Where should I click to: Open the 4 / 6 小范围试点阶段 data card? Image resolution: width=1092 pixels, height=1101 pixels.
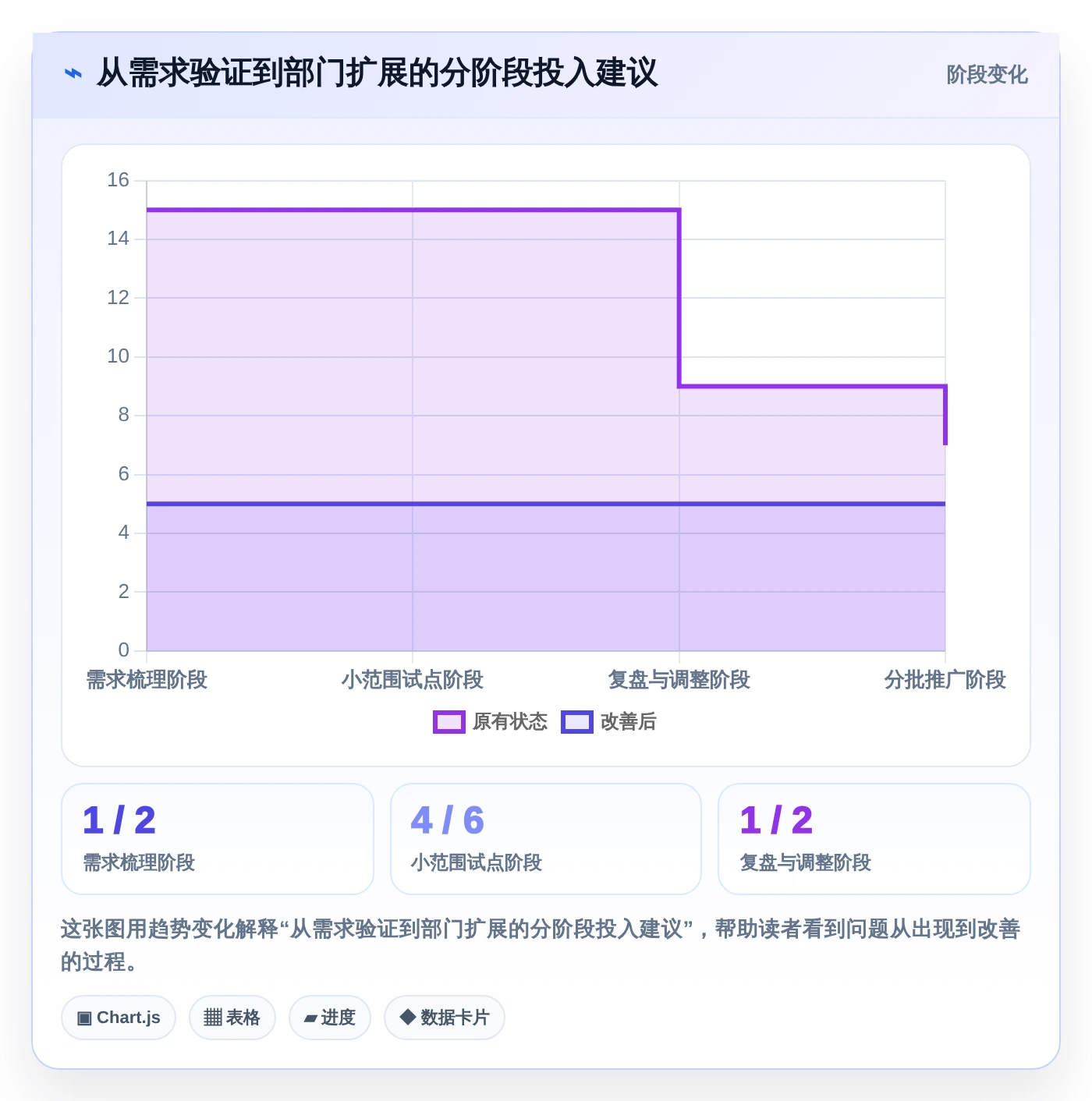[546, 839]
